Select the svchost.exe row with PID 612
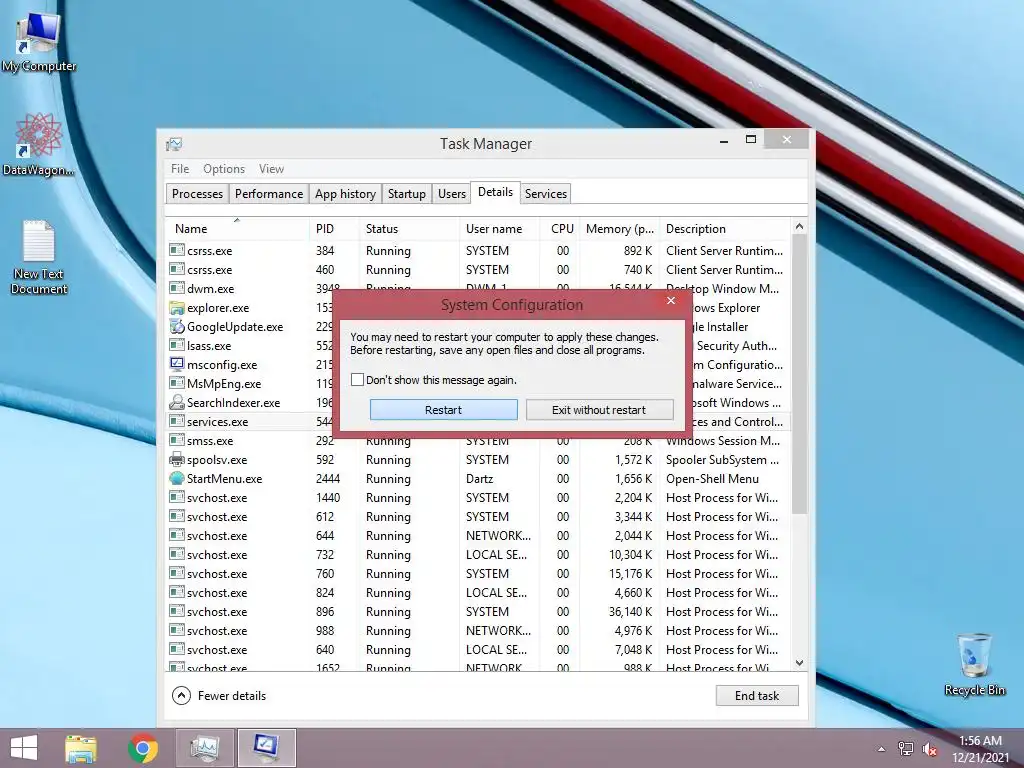The image size is (1024, 768). 477,516
